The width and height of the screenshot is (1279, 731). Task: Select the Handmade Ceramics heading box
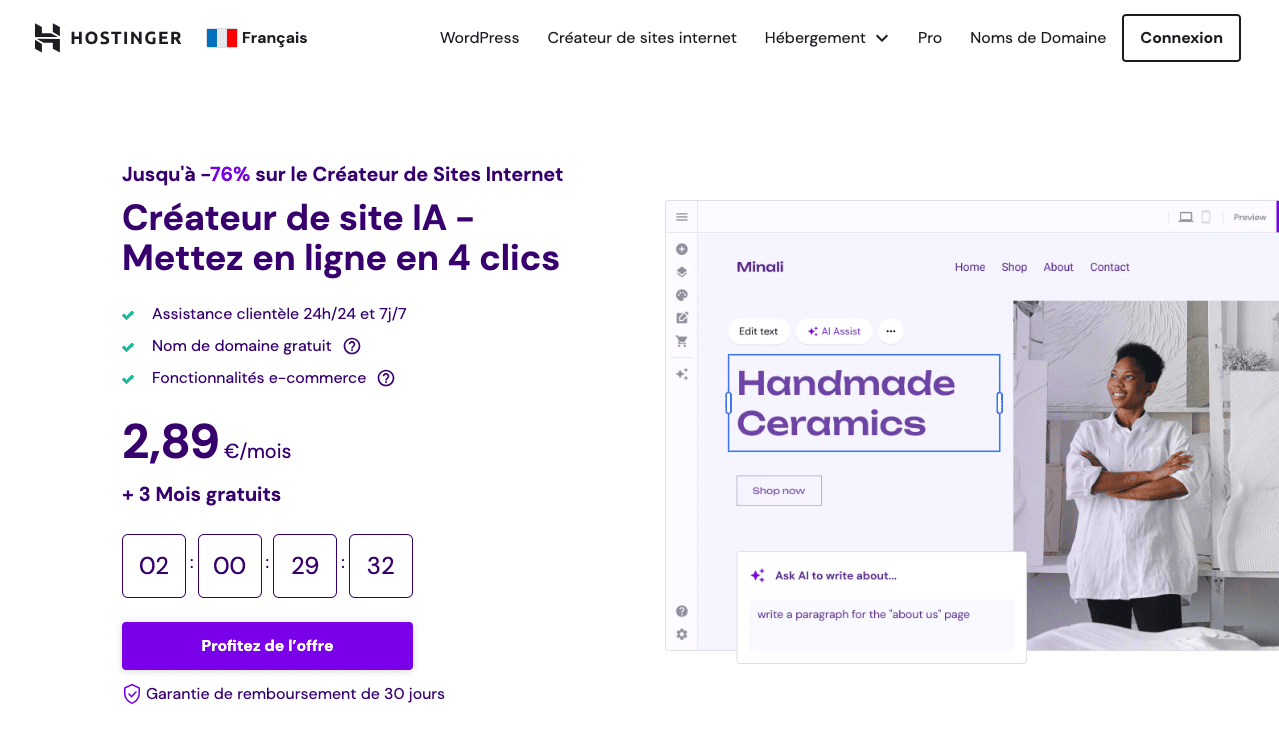click(x=864, y=403)
